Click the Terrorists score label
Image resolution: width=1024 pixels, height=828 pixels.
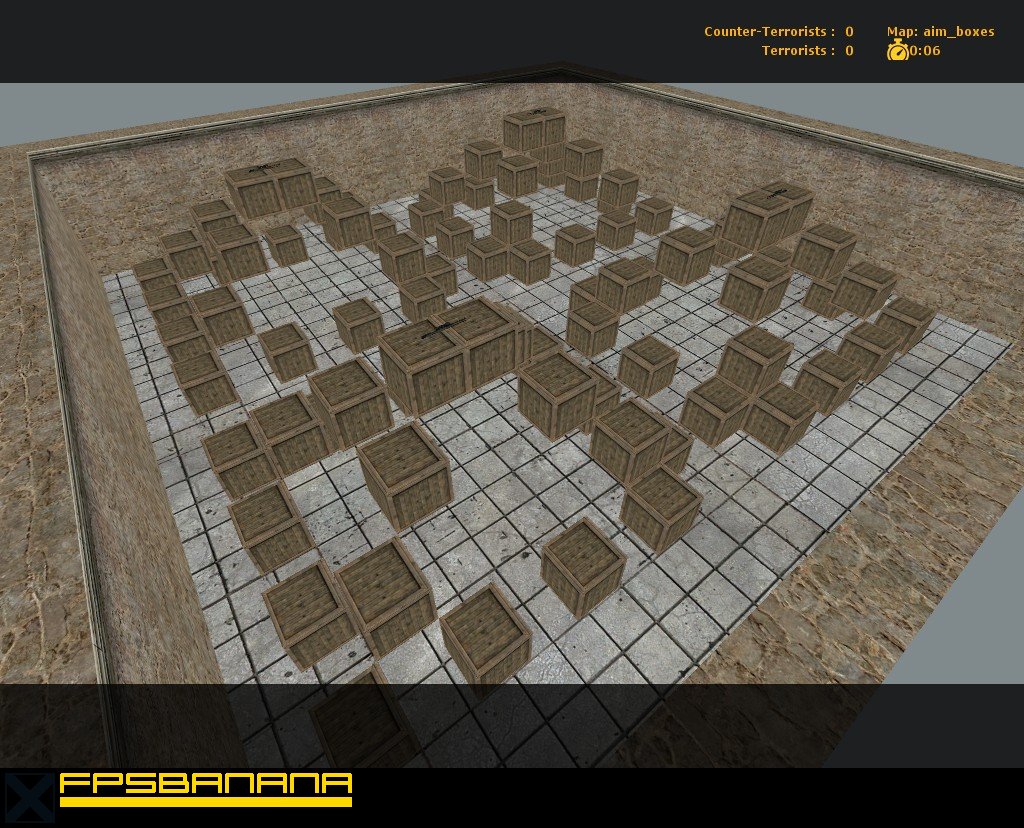click(x=793, y=50)
